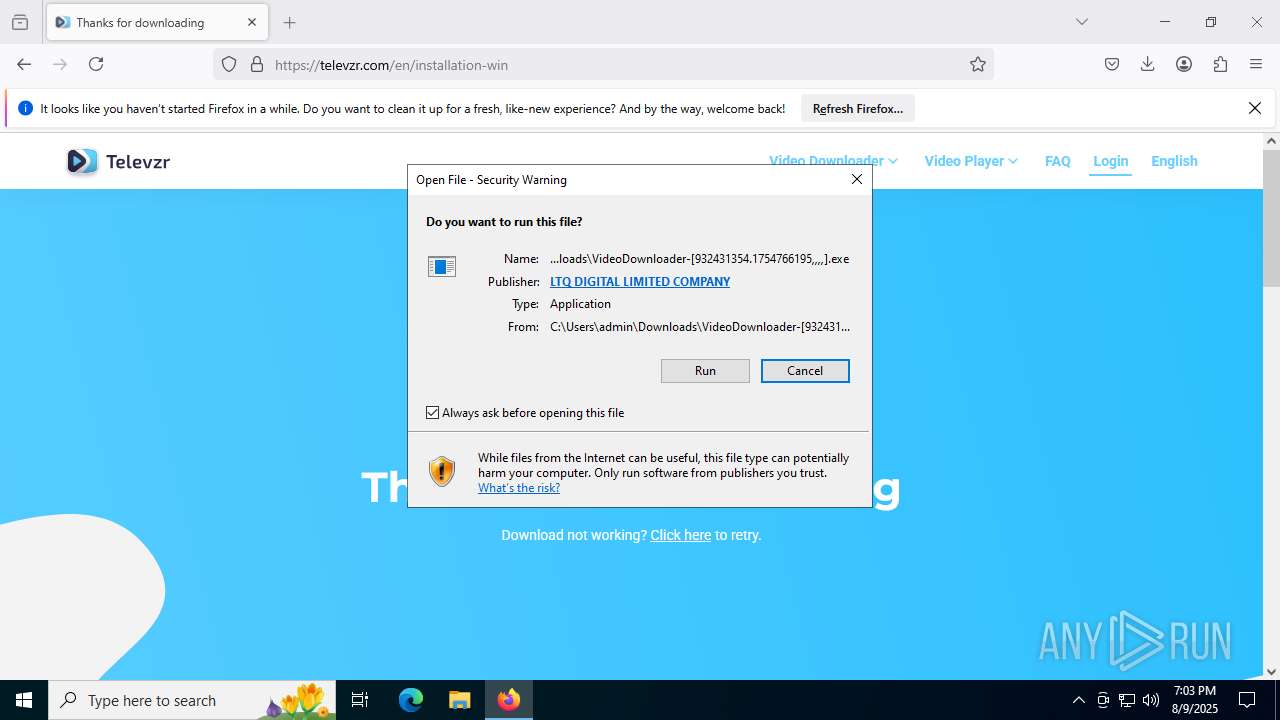Image resolution: width=1280 pixels, height=720 pixels.
Task: Open the Firefox account icon
Action: (1184, 64)
